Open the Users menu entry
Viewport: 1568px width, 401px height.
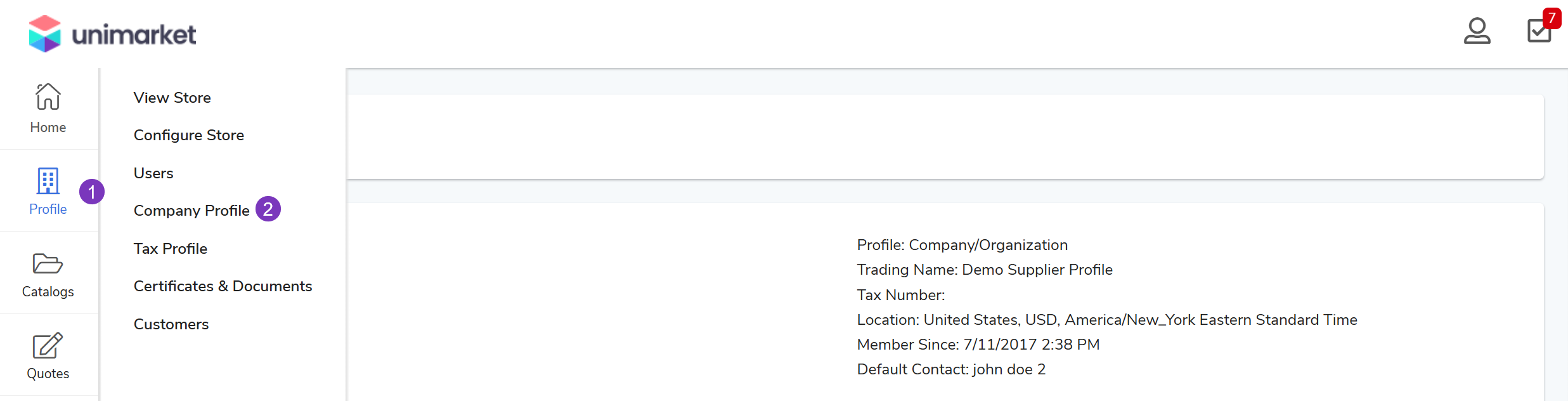click(153, 173)
